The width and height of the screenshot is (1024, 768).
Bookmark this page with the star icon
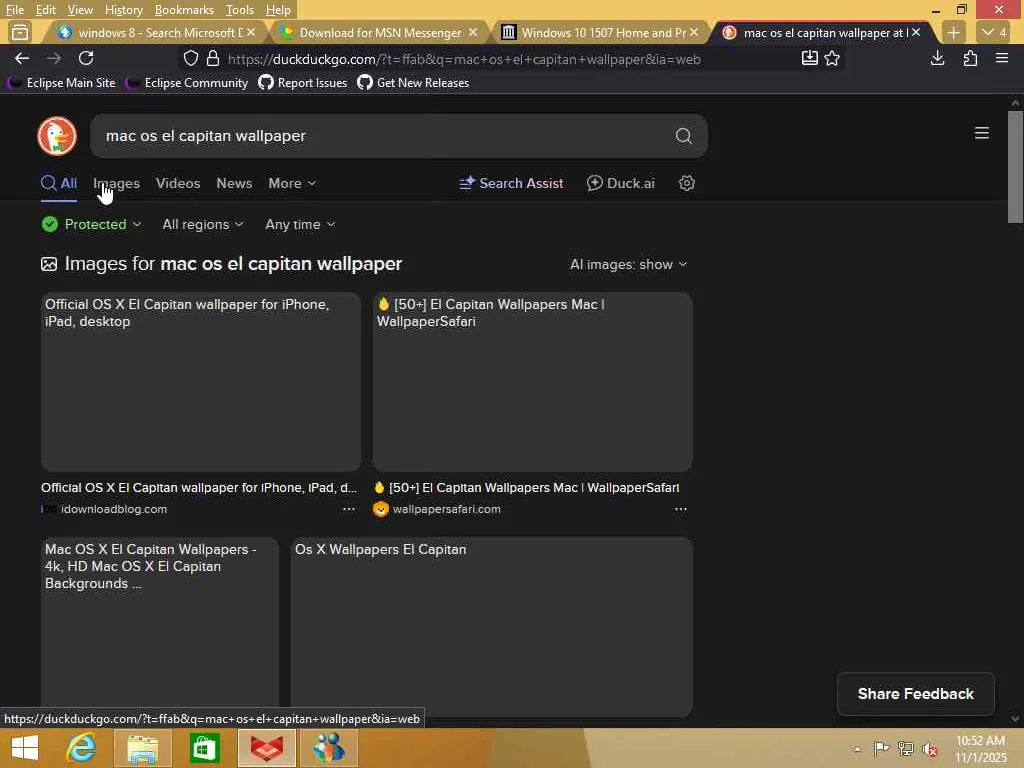point(831,58)
